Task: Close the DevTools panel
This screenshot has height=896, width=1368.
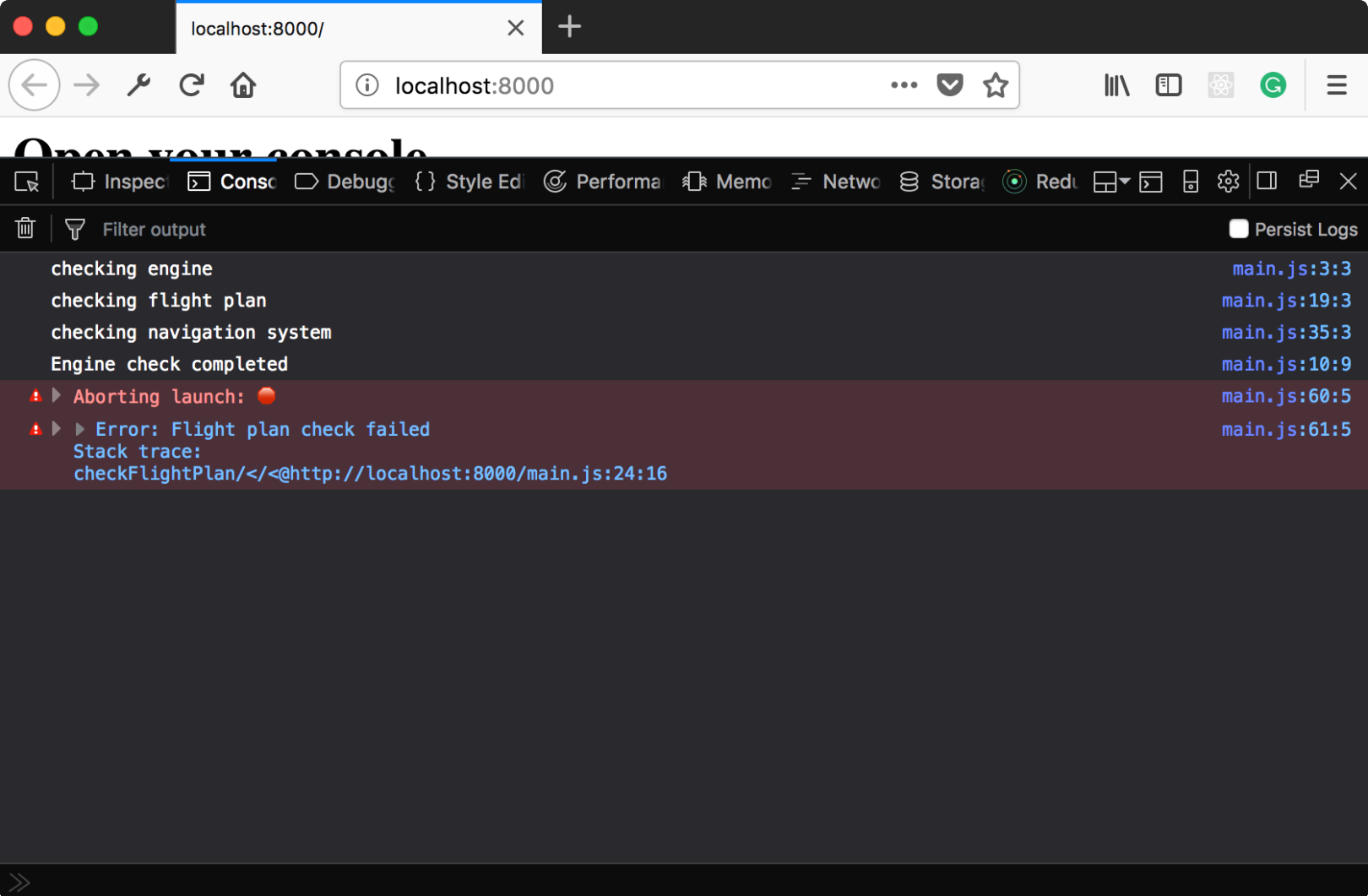Action: (x=1349, y=181)
